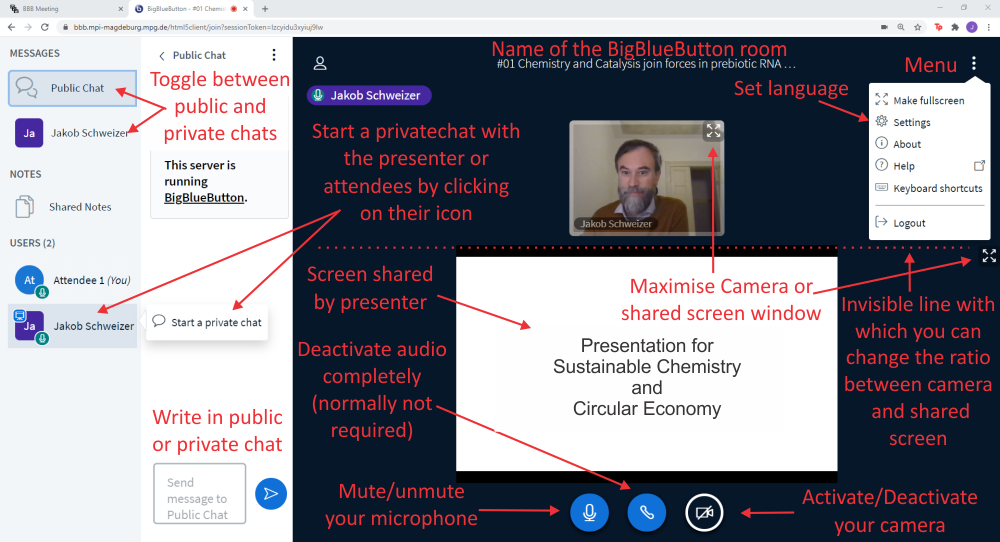Click the Attendee 1 avatar icon
The height and width of the screenshot is (542, 1000).
[29, 281]
